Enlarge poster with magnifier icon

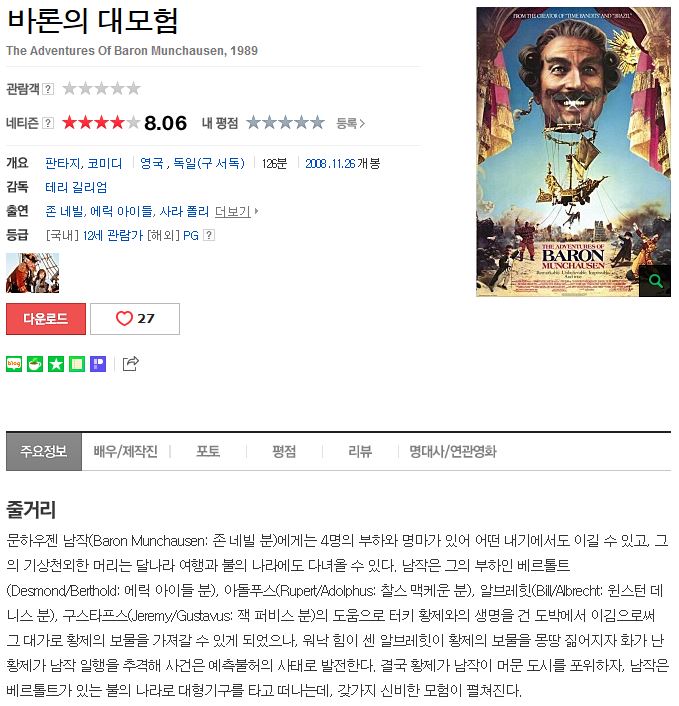(655, 281)
